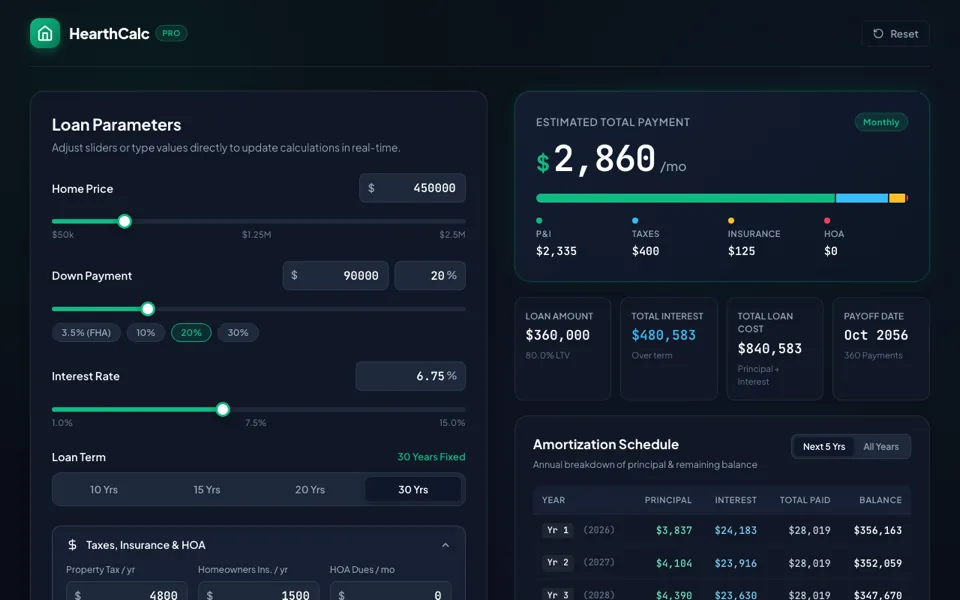Choose the 10 Yrs loan term
Viewport: 960px width, 600px height.
[103, 489]
